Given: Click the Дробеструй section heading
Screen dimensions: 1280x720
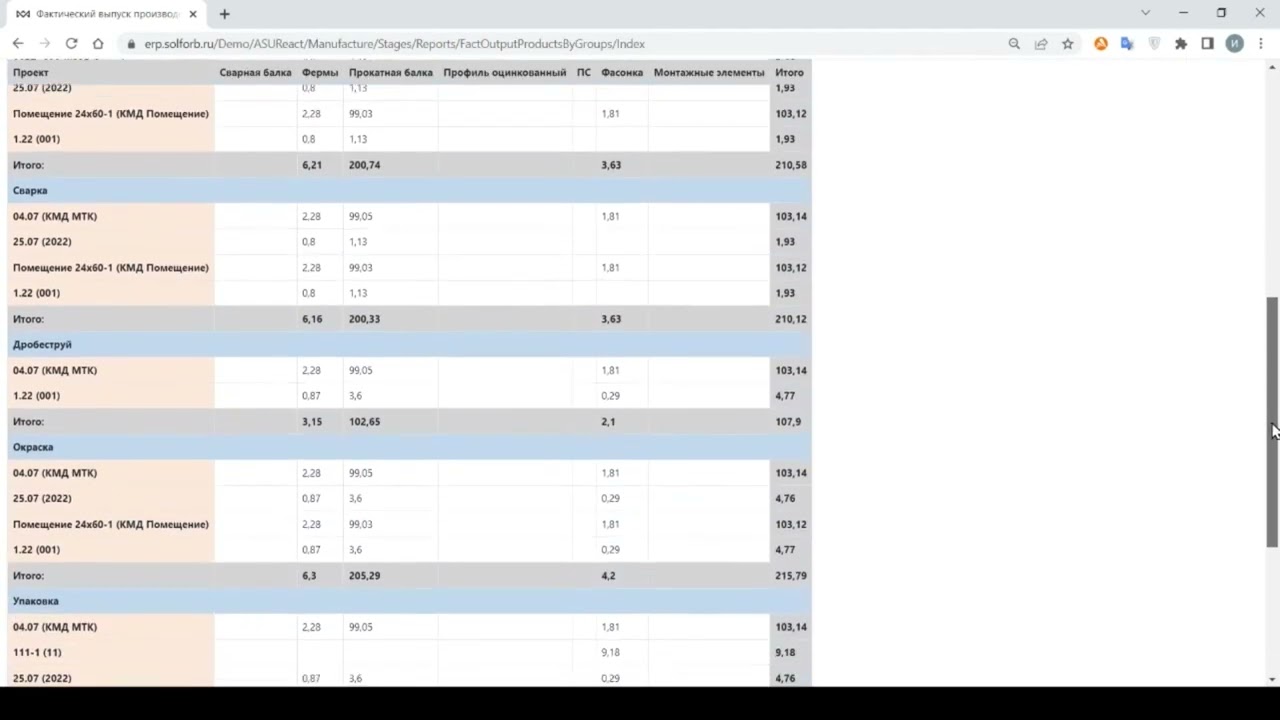Looking at the screenshot, I should [x=42, y=344].
